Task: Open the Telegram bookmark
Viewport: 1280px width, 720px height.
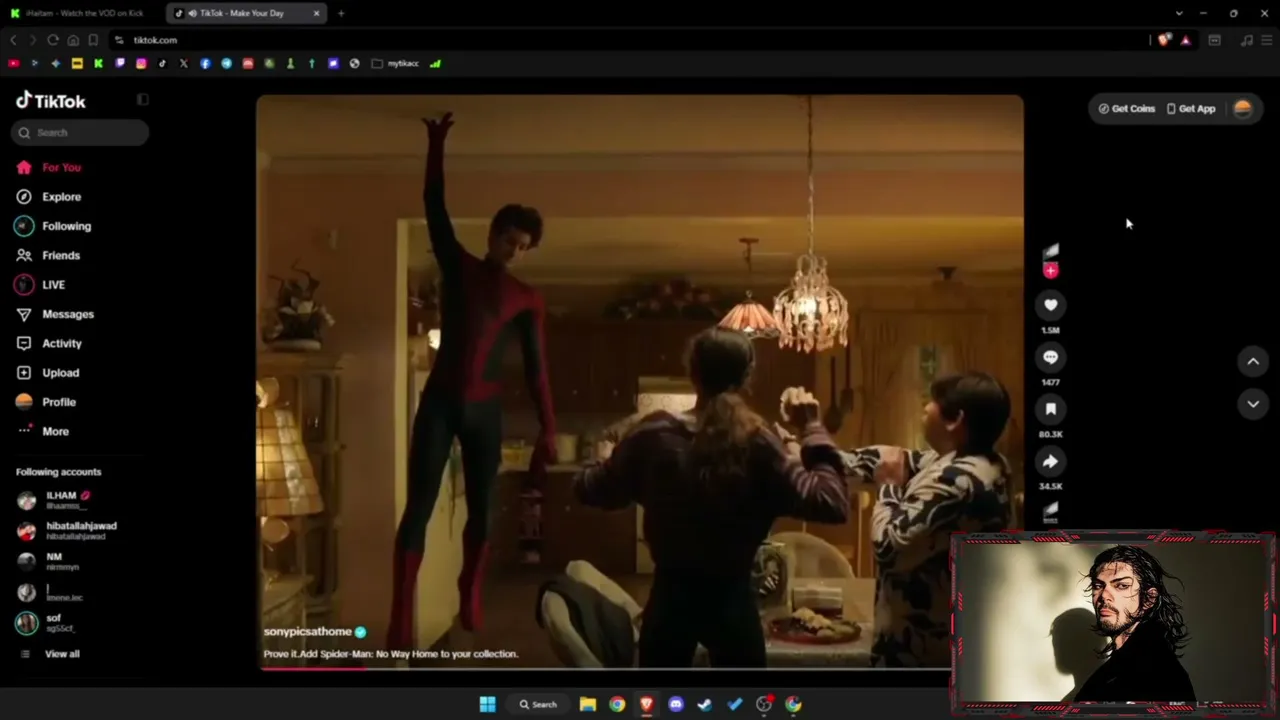Action: [x=227, y=63]
